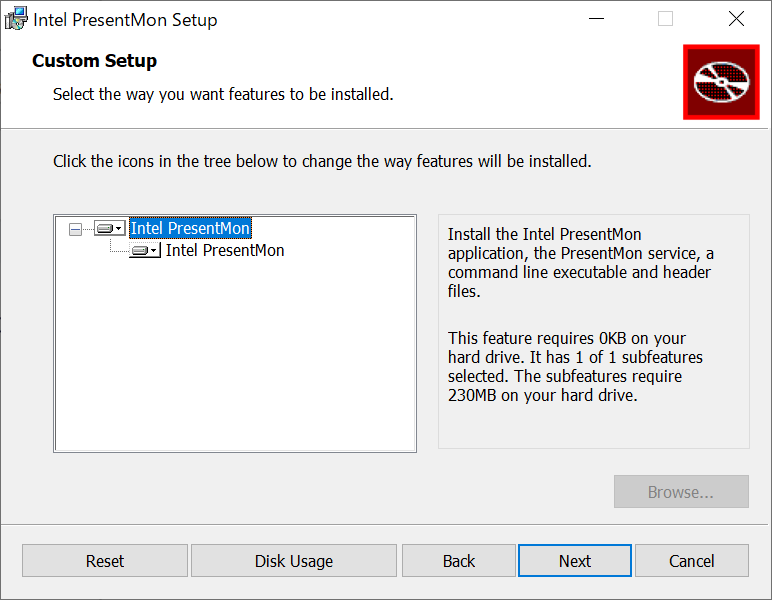Click the 'Custom Setup' heading
772x600 pixels.
click(x=95, y=61)
